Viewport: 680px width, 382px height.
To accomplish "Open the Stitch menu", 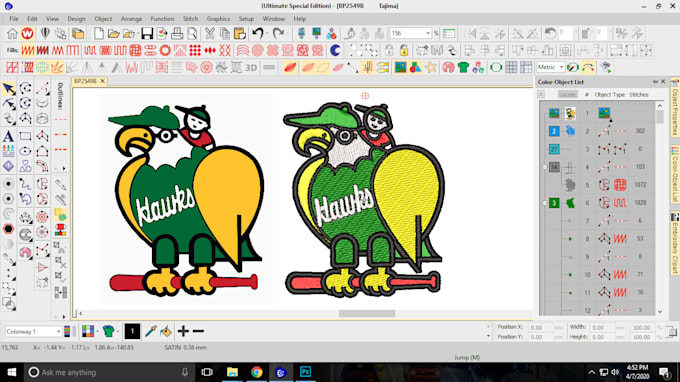I will click(190, 19).
